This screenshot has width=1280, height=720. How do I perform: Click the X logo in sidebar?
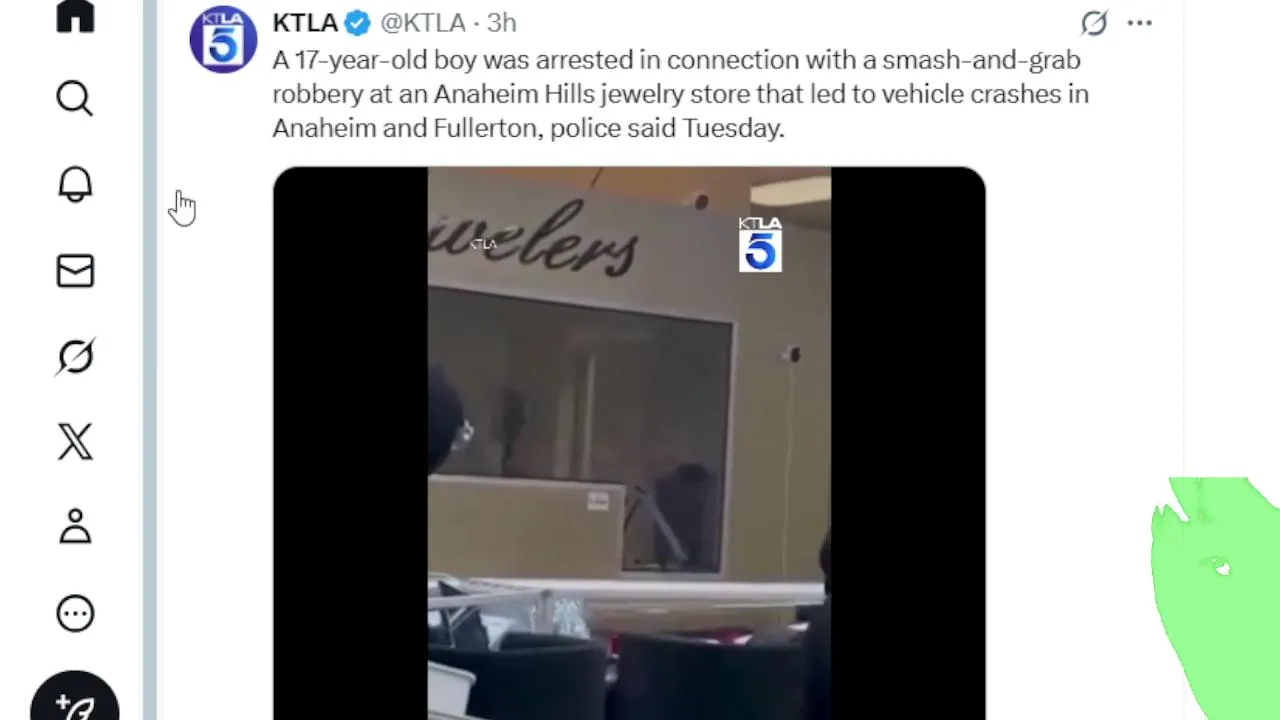point(75,441)
